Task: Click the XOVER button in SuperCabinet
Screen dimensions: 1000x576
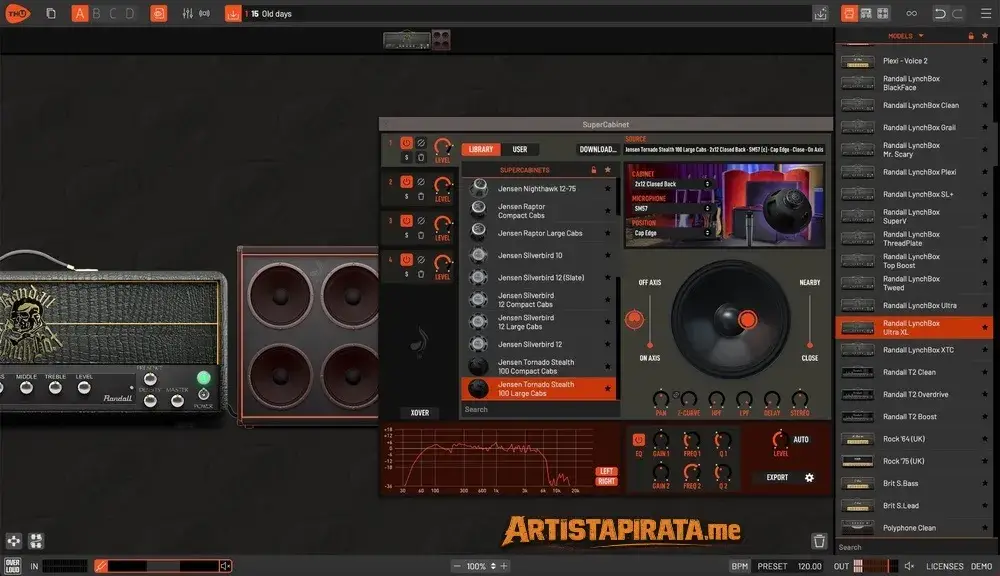Action: [x=420, y=412]
